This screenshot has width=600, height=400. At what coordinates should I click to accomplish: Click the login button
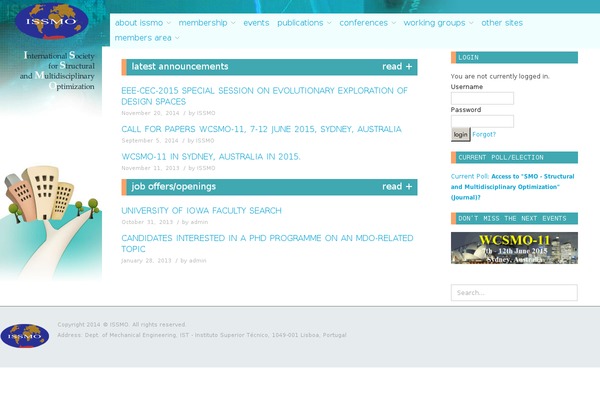click(x=460, y=134)
